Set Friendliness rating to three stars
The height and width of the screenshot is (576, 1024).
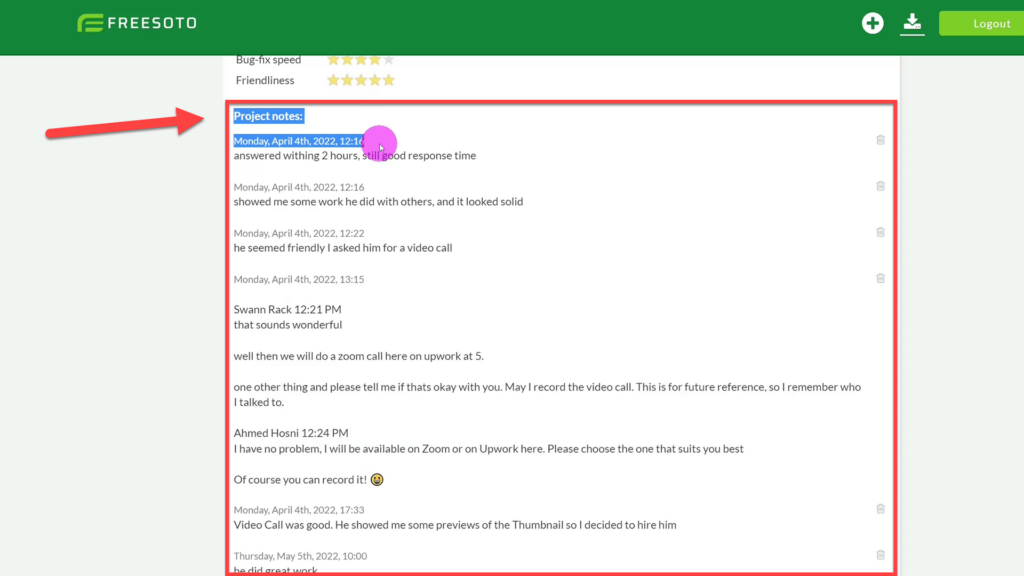[x=361, y=80]
